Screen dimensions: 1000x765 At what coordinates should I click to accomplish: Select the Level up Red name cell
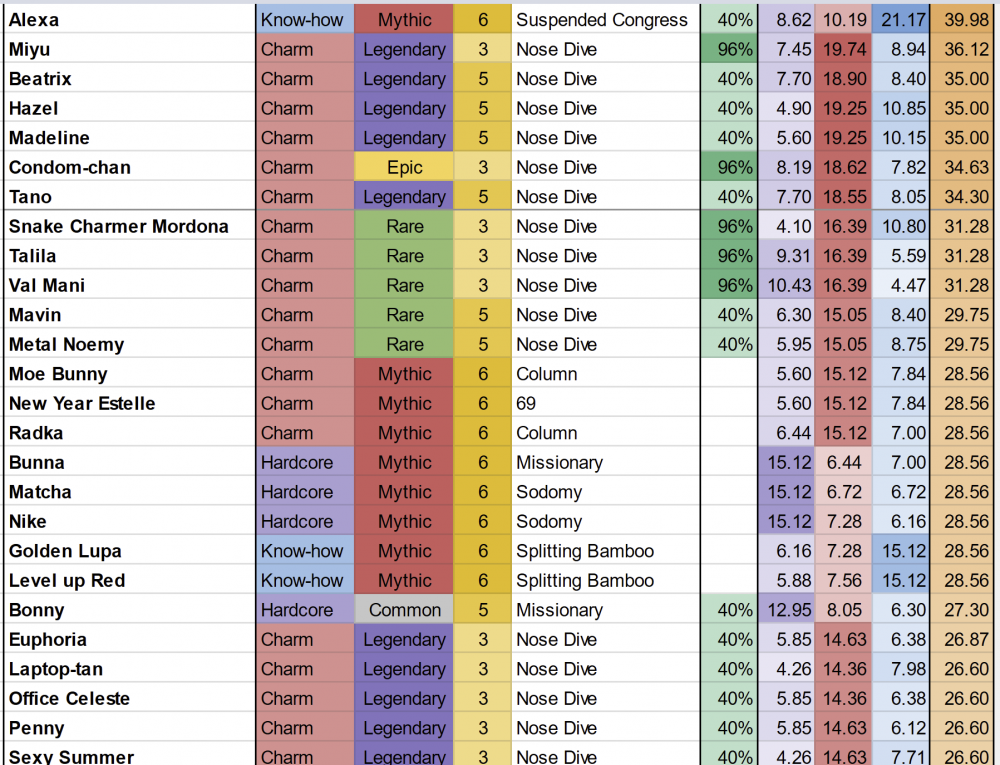(129, 581)
